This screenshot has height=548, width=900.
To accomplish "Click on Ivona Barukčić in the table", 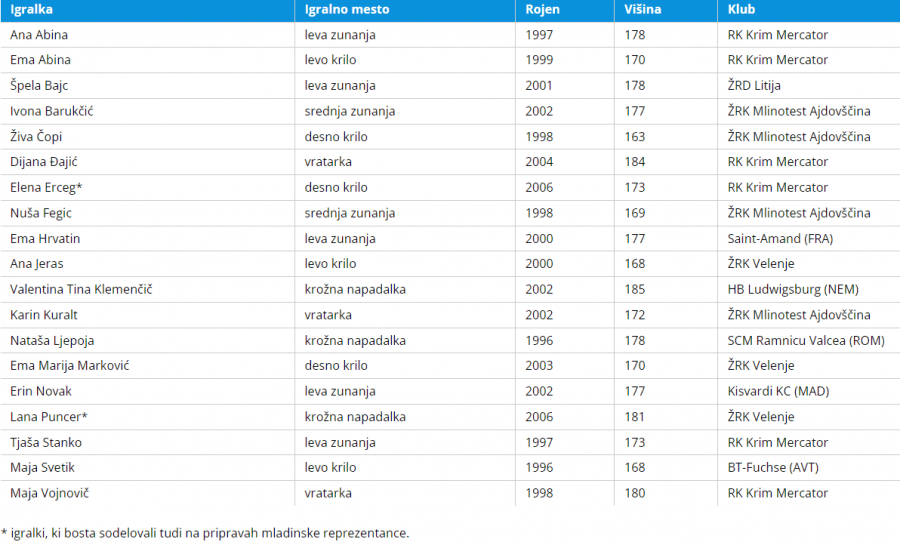I will (x=52, y=111).
